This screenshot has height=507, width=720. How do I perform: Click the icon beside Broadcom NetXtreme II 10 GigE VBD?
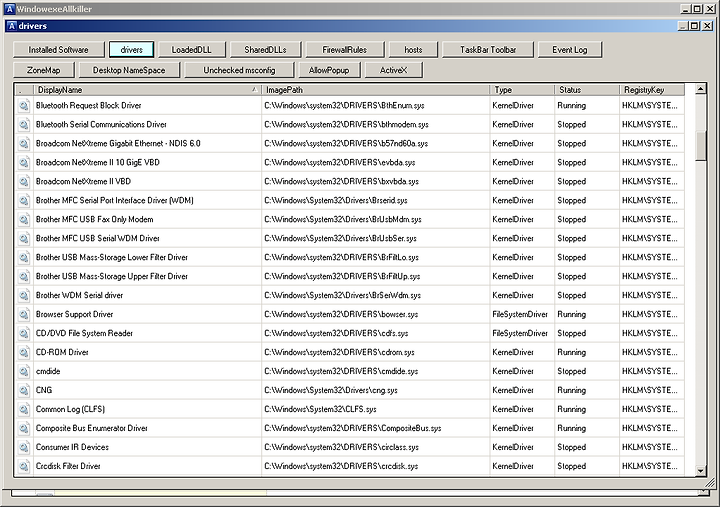(23, 163)
